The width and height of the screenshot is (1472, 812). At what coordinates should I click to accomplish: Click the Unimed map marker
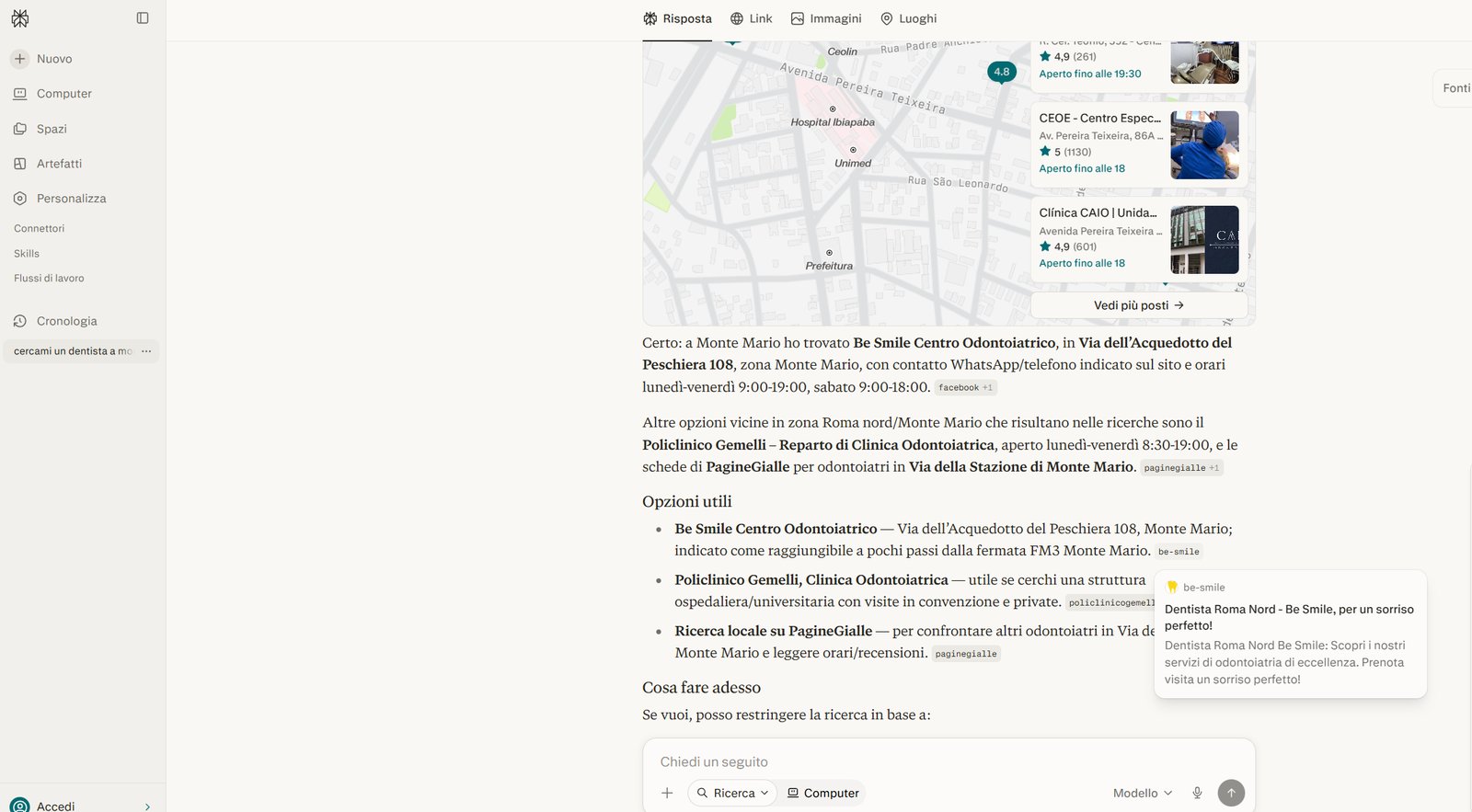coord(853,150)
